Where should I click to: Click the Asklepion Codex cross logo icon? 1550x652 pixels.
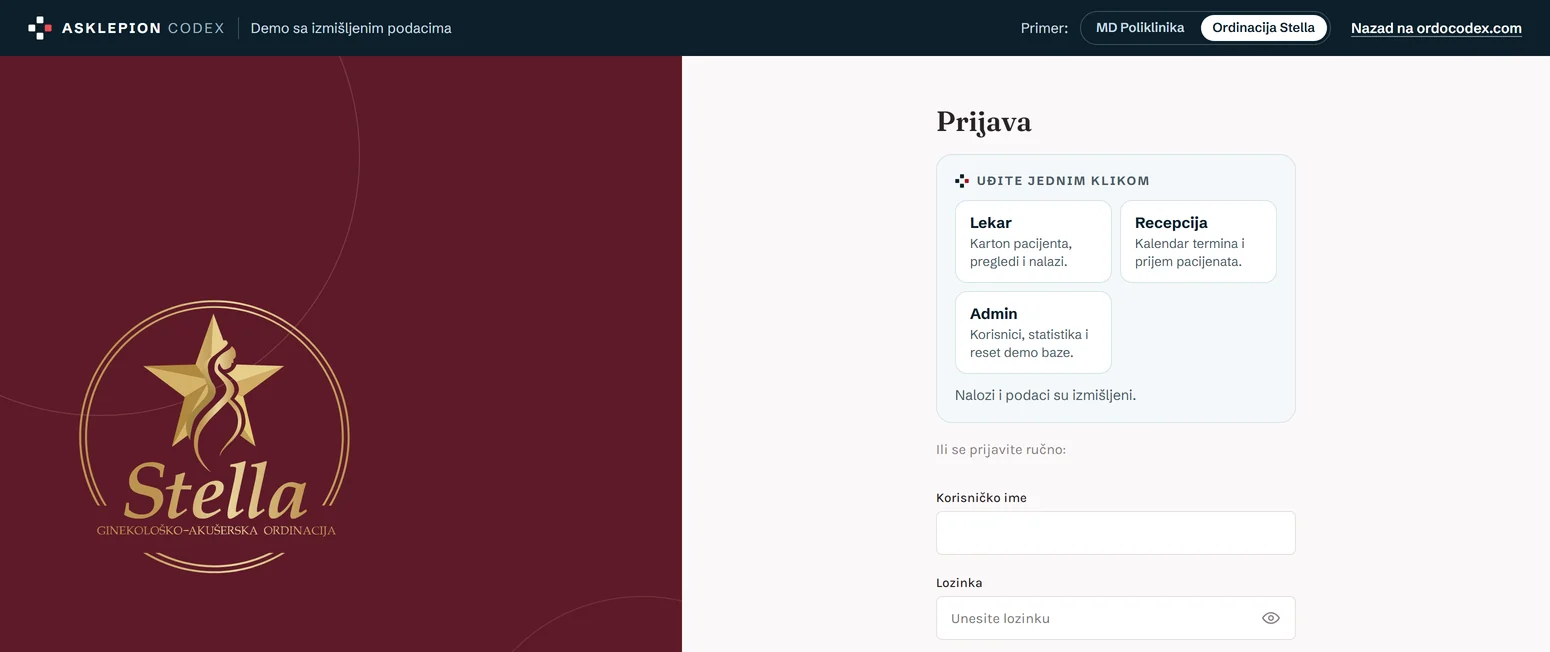(x=39, y=28)
